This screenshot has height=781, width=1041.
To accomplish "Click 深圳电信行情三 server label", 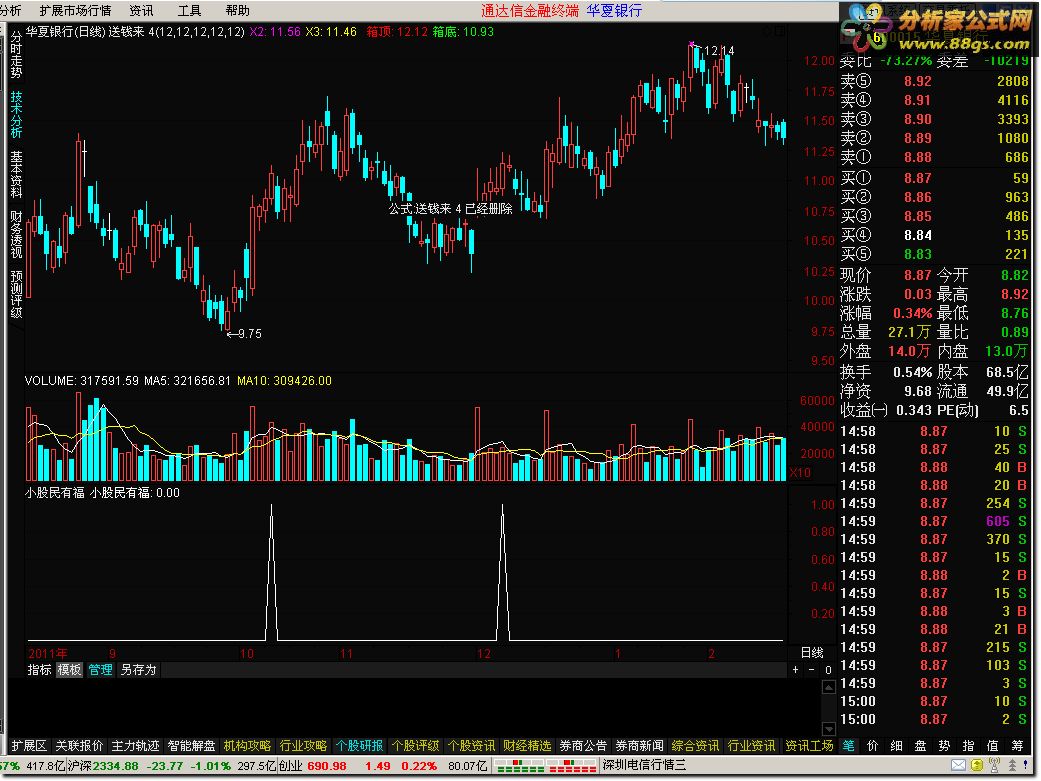I will click(644, 766).
